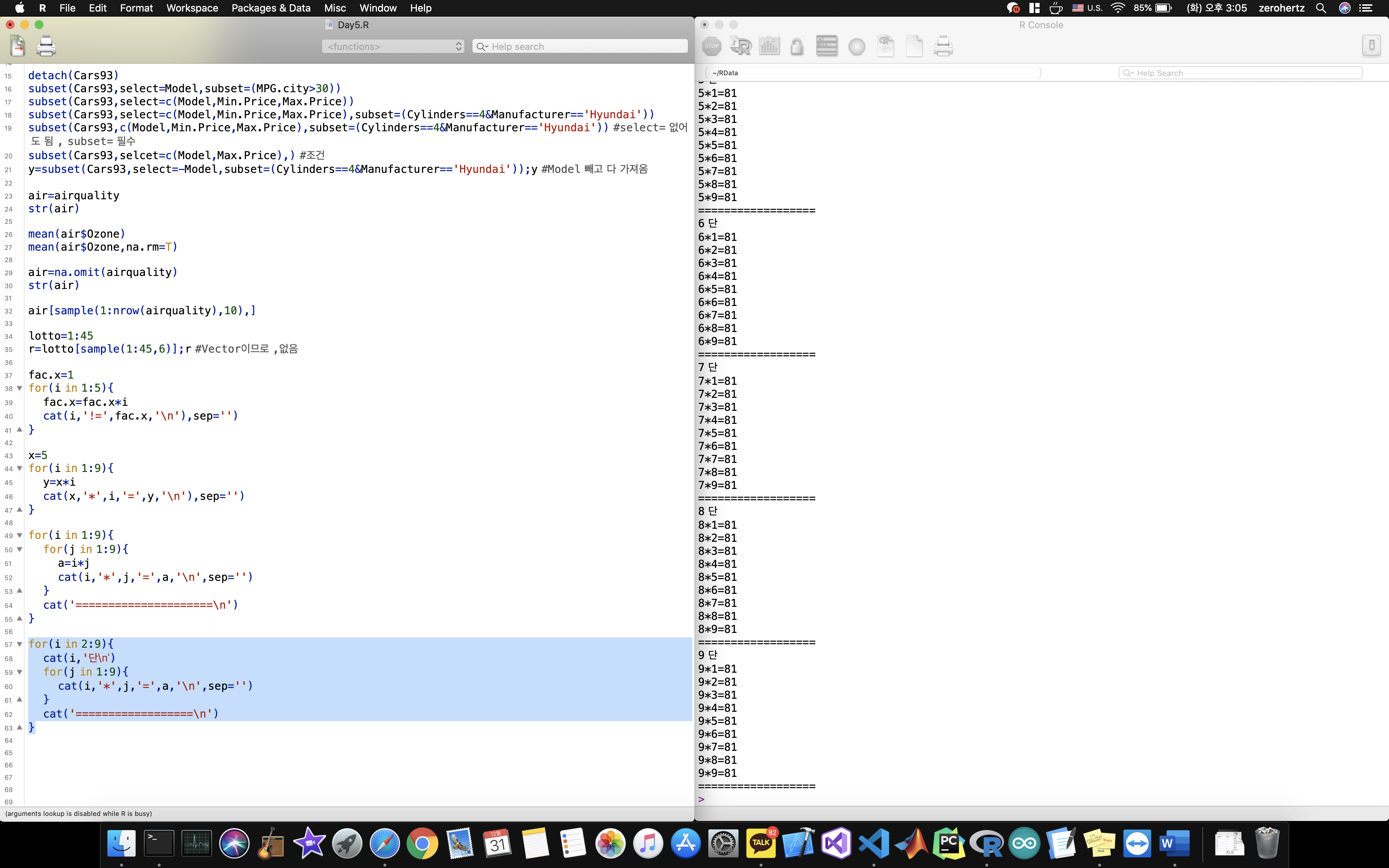Open Terminal from the Dock

(159, 843)
